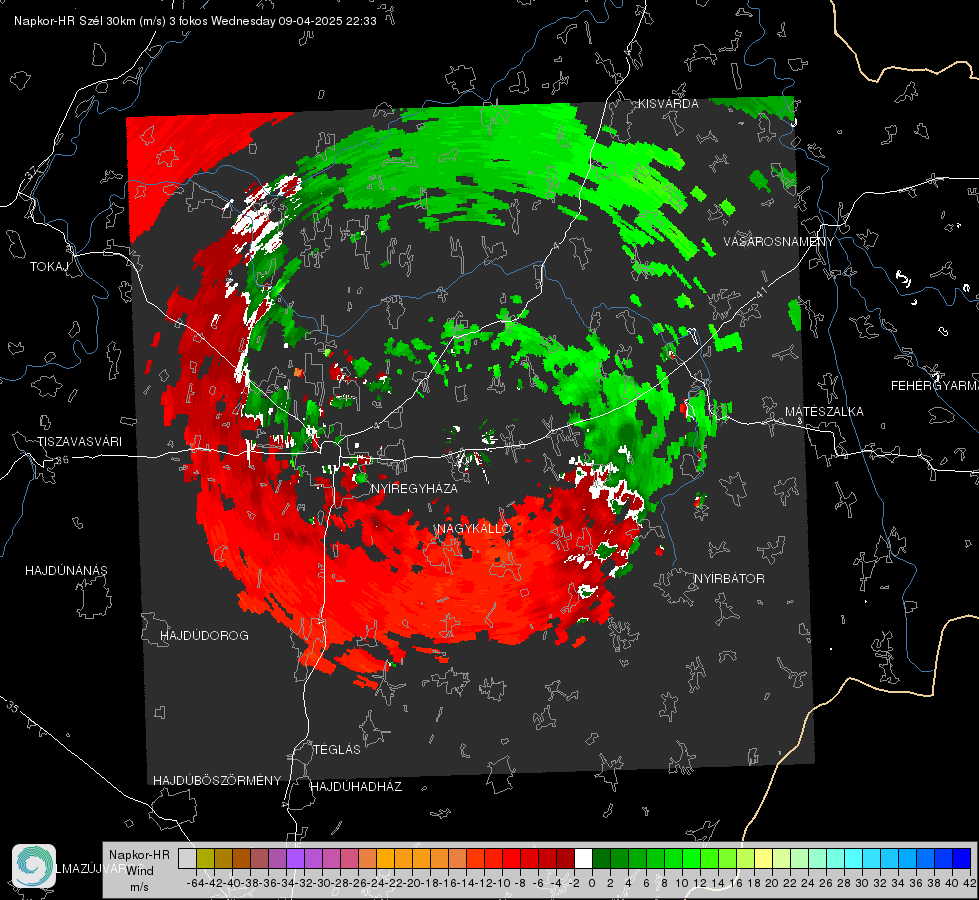Click the Napkor-HR legend title
This screenshot has width=979, height=900.
point(139,855)
